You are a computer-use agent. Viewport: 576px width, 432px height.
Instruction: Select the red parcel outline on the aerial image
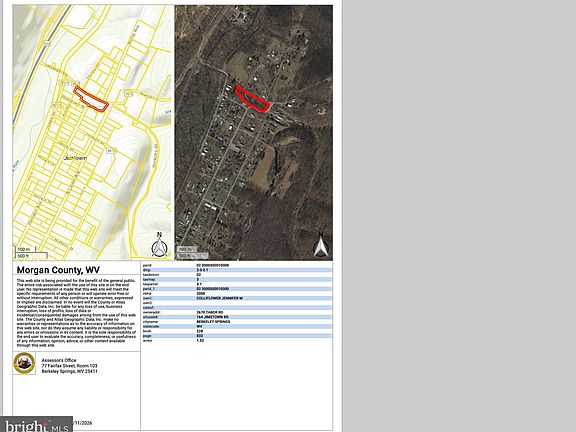point(253,99)
